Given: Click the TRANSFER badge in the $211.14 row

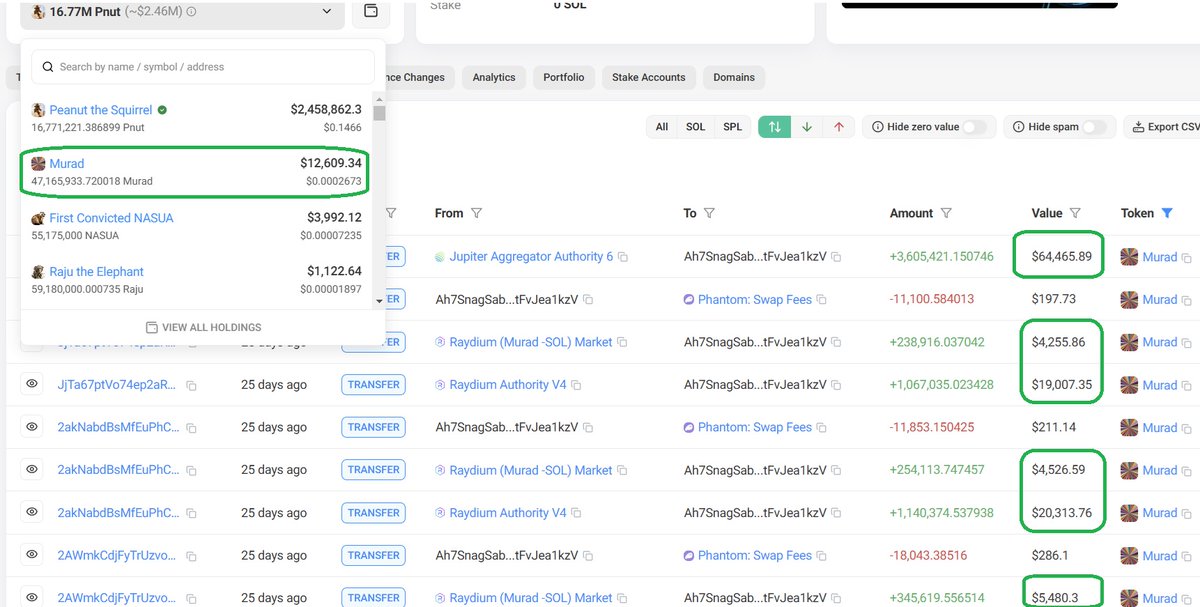Looking at the screenshot, I should point(374,427).
